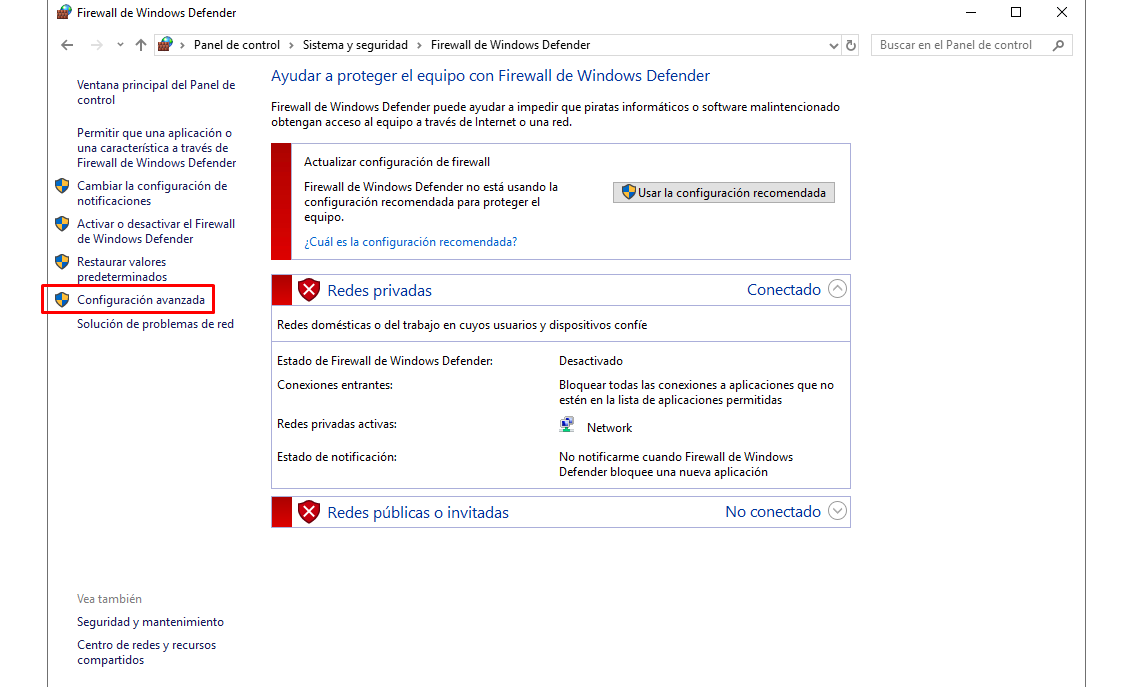The image size is (1136, 687).
Task: Expand chevron after 'Panel de control' breadcrumb
Action: pyautogui.click(x=291, y=46)
